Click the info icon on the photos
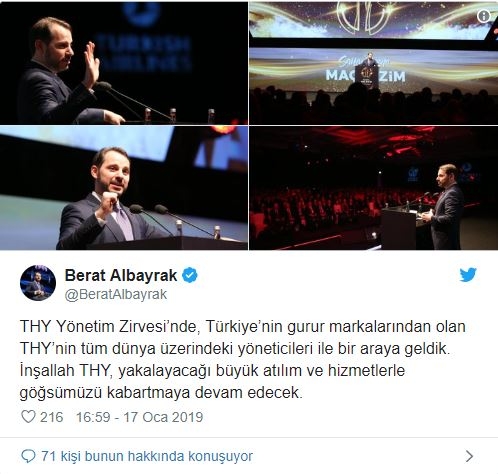 click(x=484, y=16)
